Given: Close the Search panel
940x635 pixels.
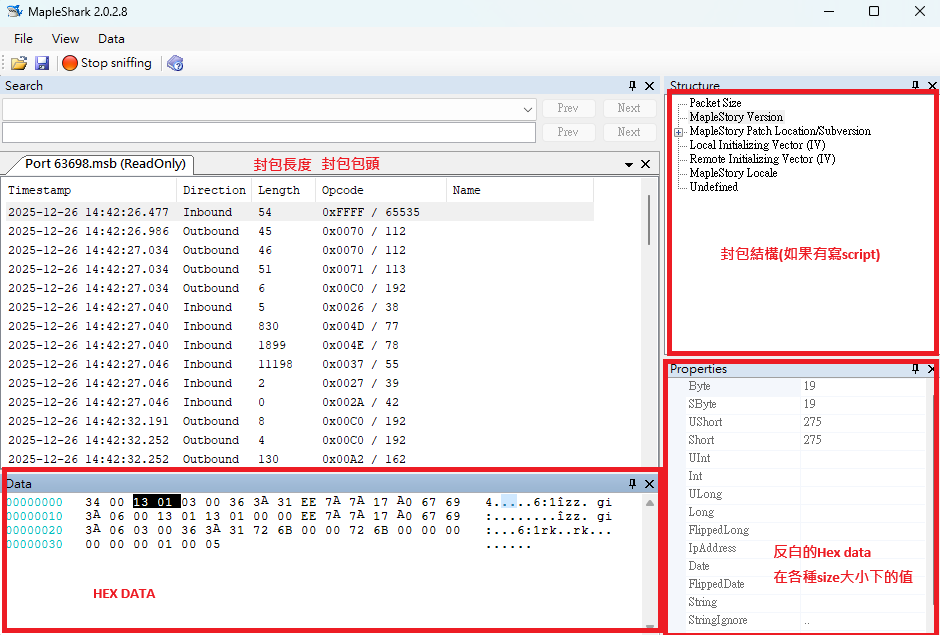Looking at the screenshot, I should [649, 86].
